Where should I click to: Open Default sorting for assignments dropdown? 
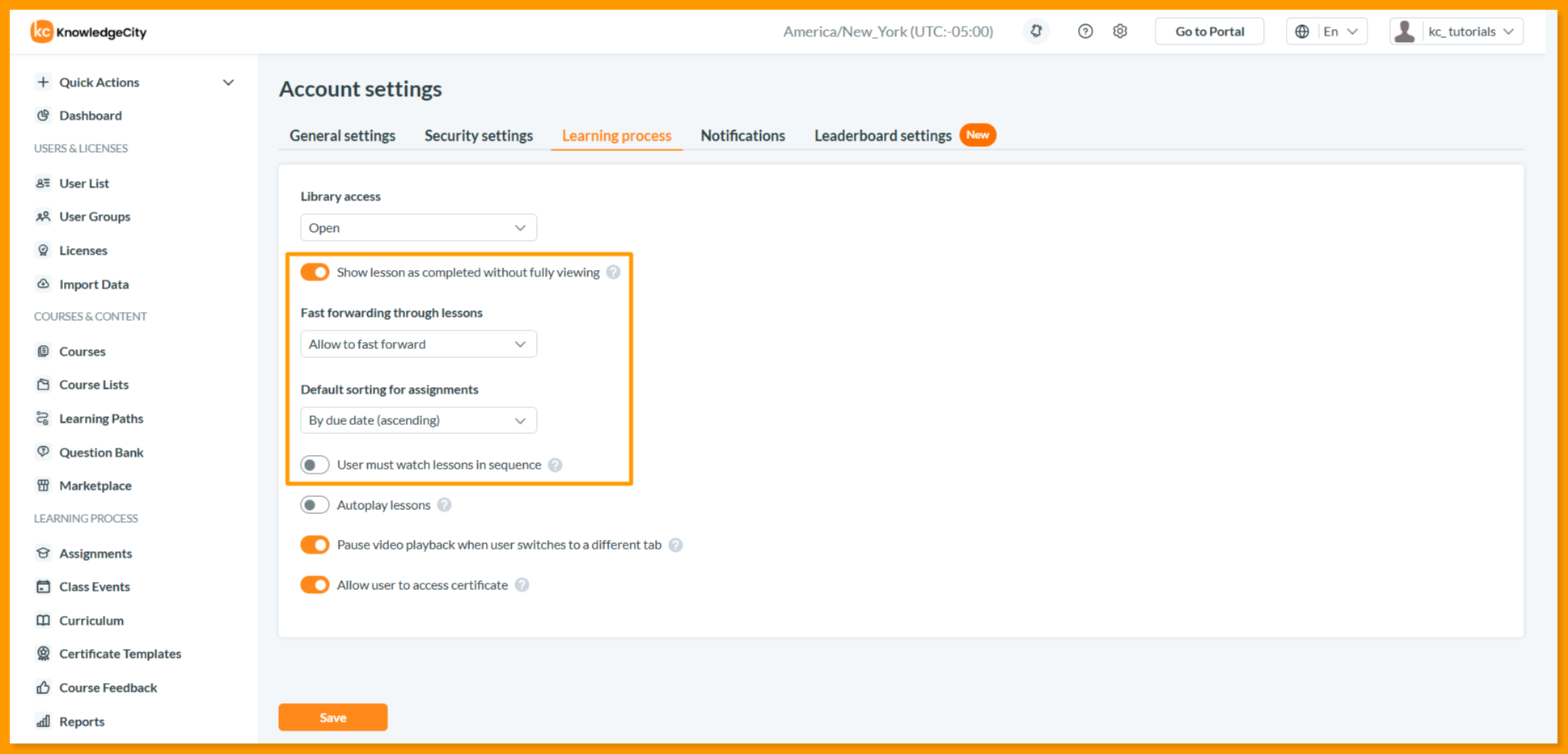click(x=418, y=420)
